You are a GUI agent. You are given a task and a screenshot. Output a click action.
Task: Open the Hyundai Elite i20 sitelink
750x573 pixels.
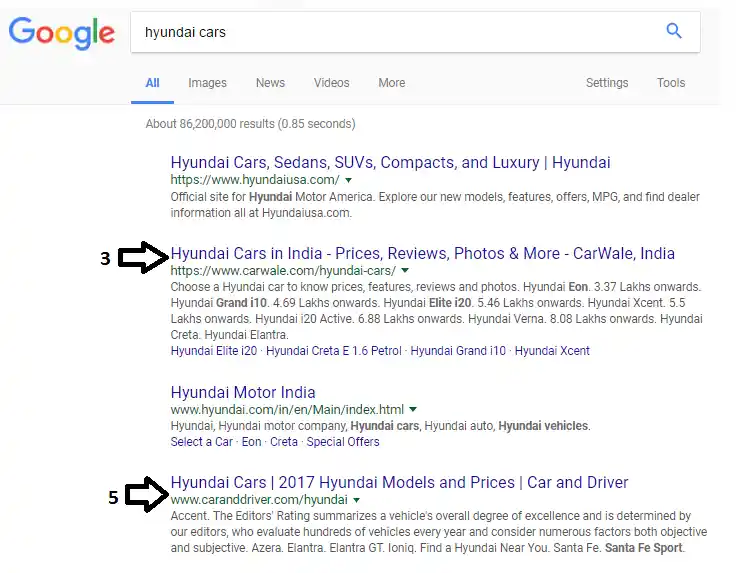click(x=214, y=351)
